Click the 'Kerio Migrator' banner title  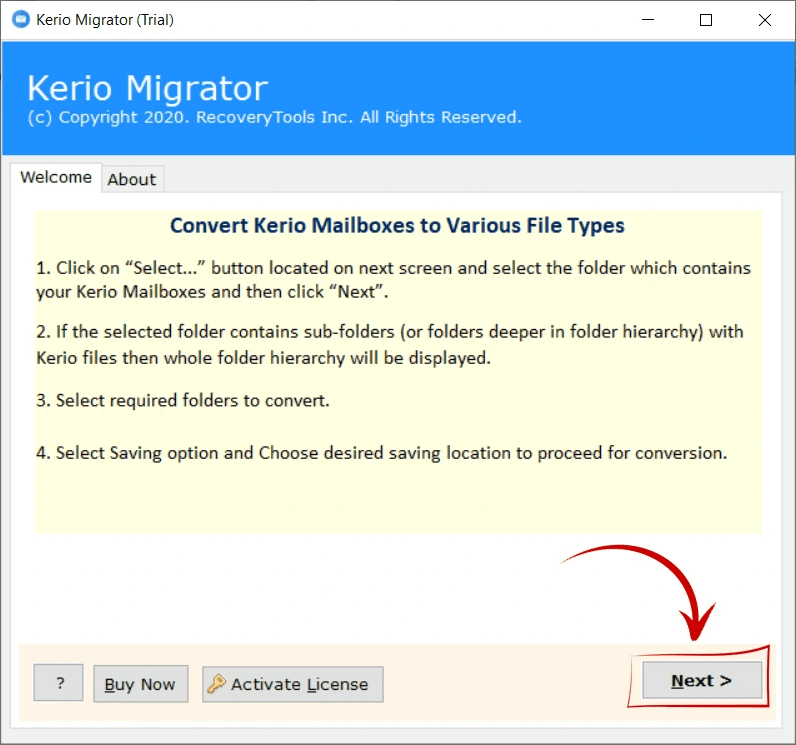[147, 88]
